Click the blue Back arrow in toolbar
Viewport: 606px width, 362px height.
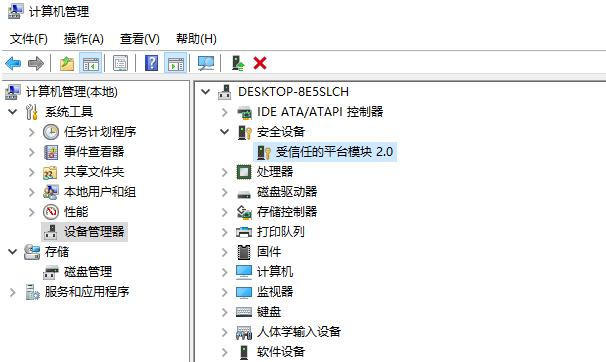point(13,63)
